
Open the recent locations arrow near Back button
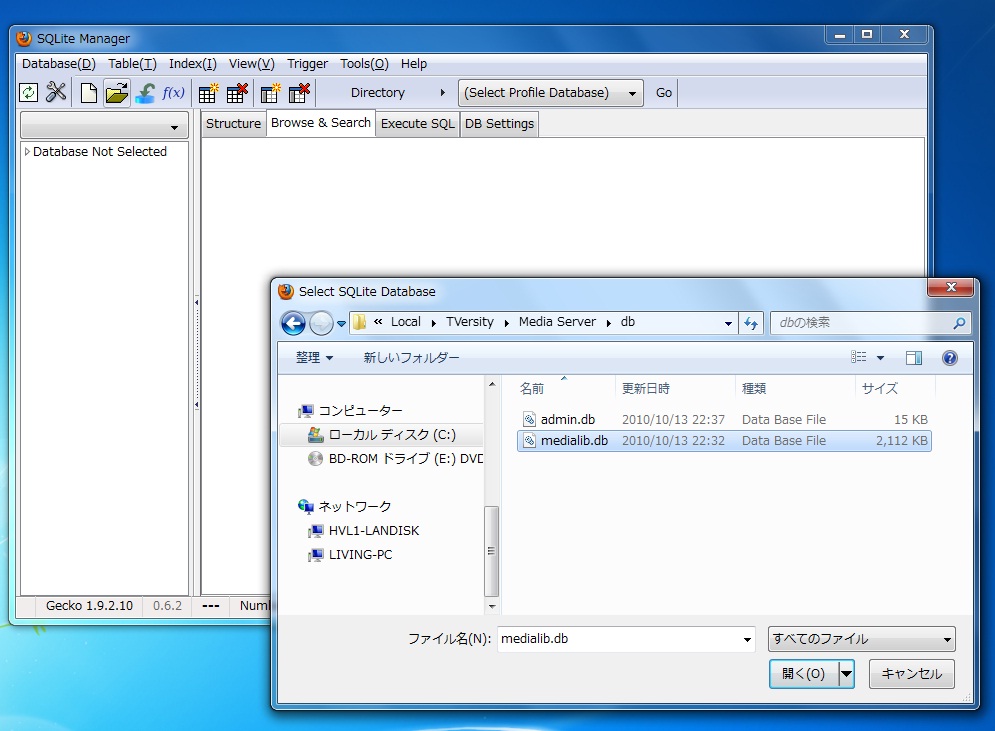(341, 324)
